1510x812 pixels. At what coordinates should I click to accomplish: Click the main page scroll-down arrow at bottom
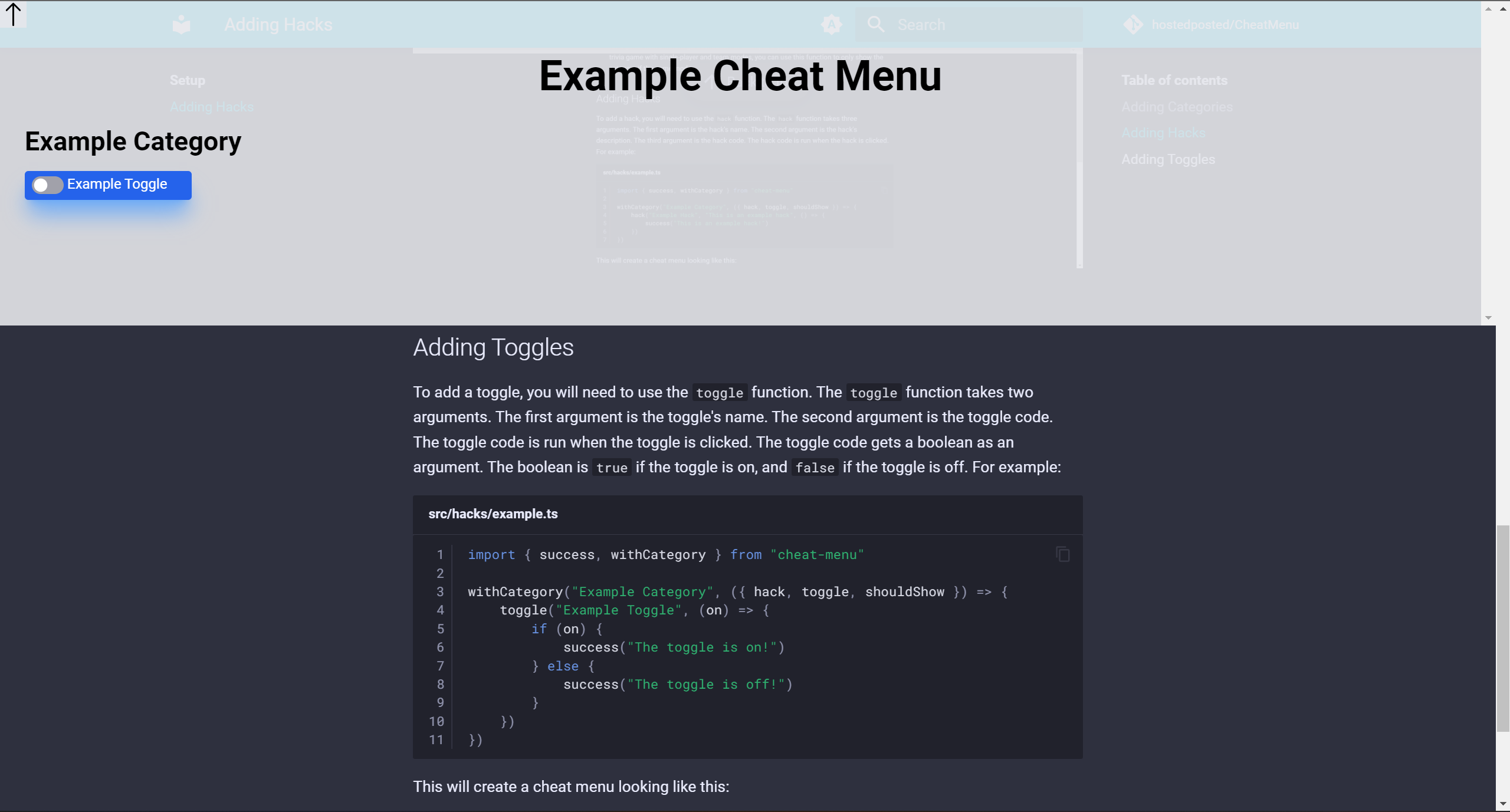pyautogui.click(x=1503, y=804)
